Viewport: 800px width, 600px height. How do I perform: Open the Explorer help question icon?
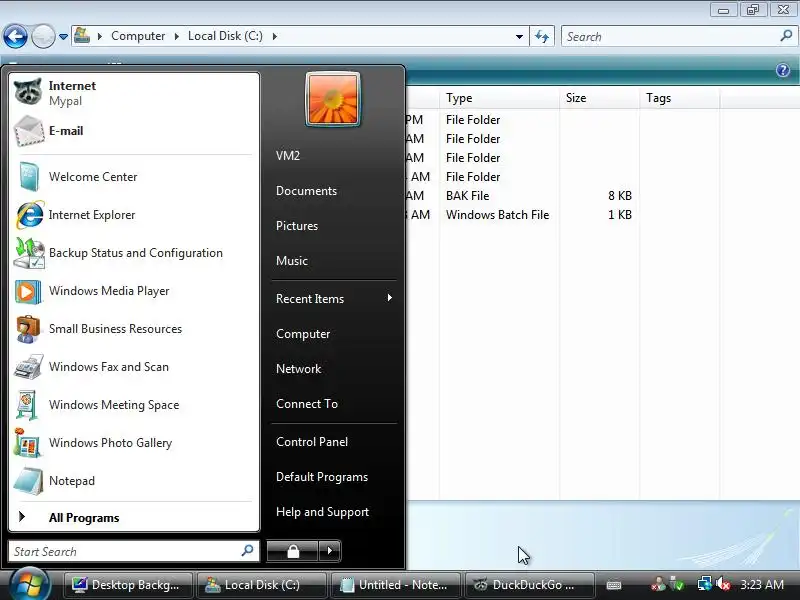coord(783,70)
